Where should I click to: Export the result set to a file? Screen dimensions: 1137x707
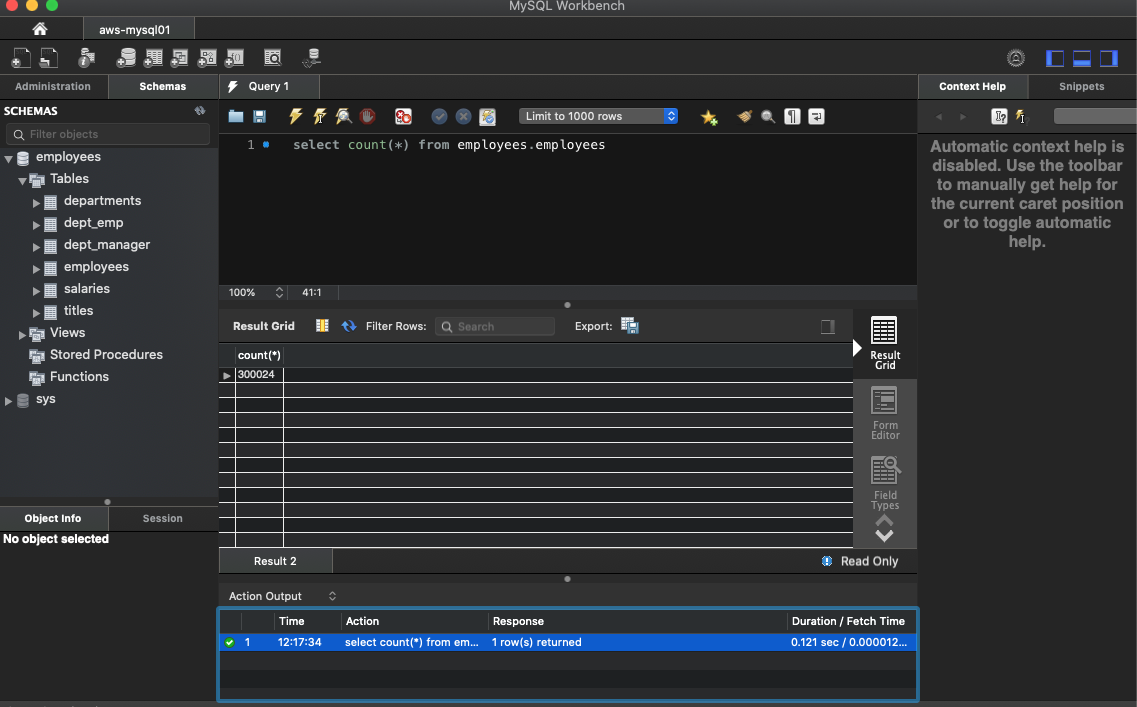pos(630,326)
